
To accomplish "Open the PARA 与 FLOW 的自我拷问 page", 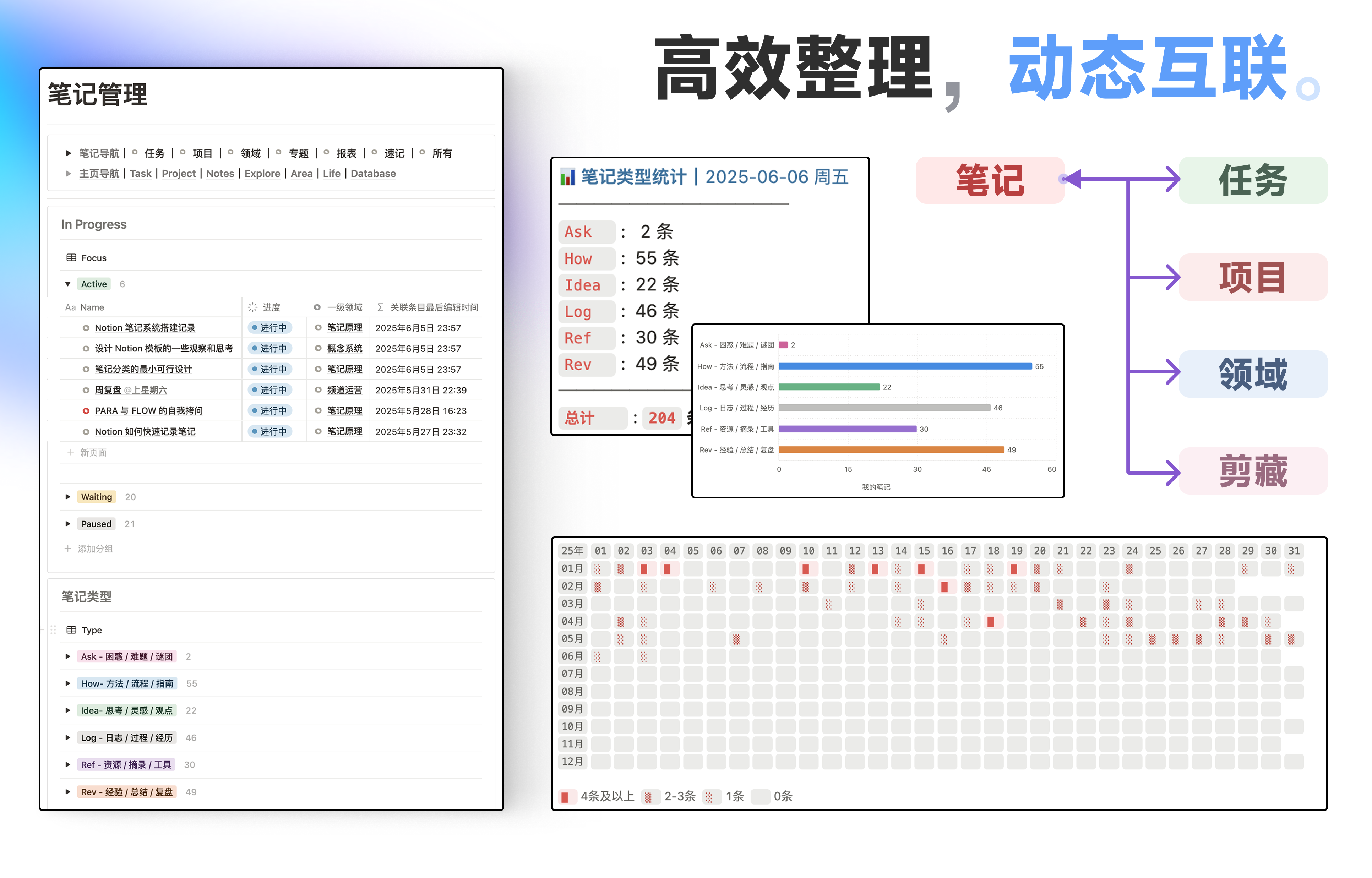I will tap(148, 410).
